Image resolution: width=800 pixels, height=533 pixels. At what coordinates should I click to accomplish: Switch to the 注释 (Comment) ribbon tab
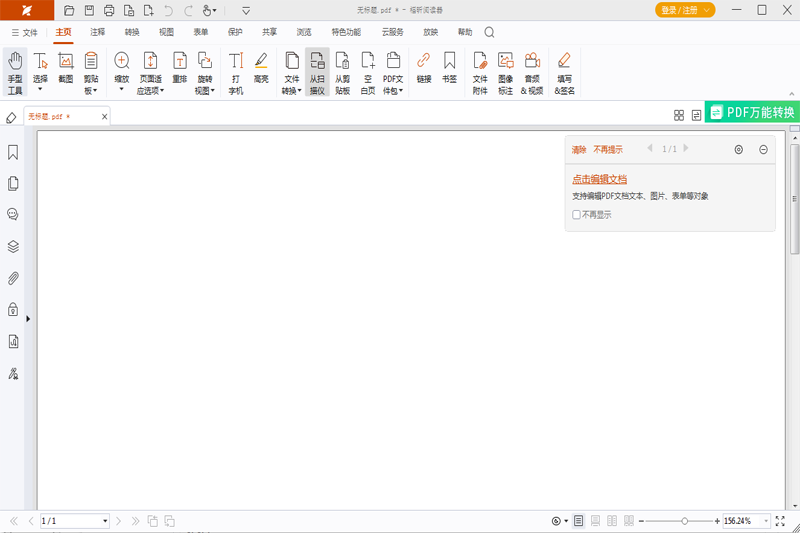(97, 32)
